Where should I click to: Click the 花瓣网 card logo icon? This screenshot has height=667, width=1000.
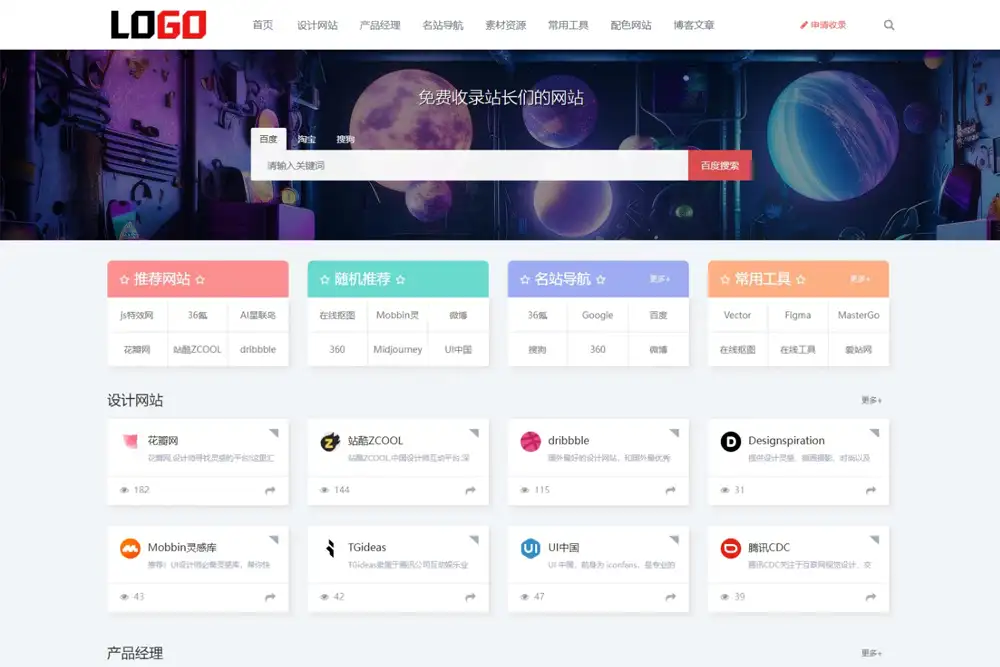pos(130,441)
